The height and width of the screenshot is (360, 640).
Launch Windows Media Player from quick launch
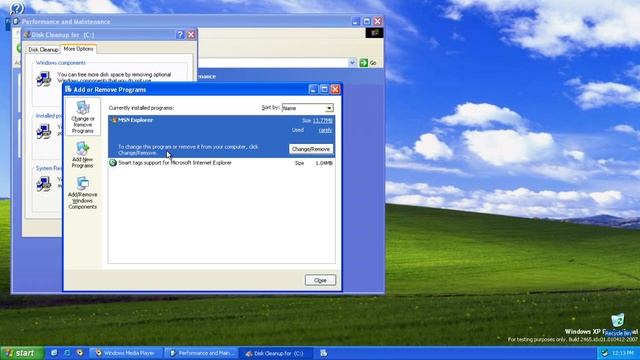point(80,353)
